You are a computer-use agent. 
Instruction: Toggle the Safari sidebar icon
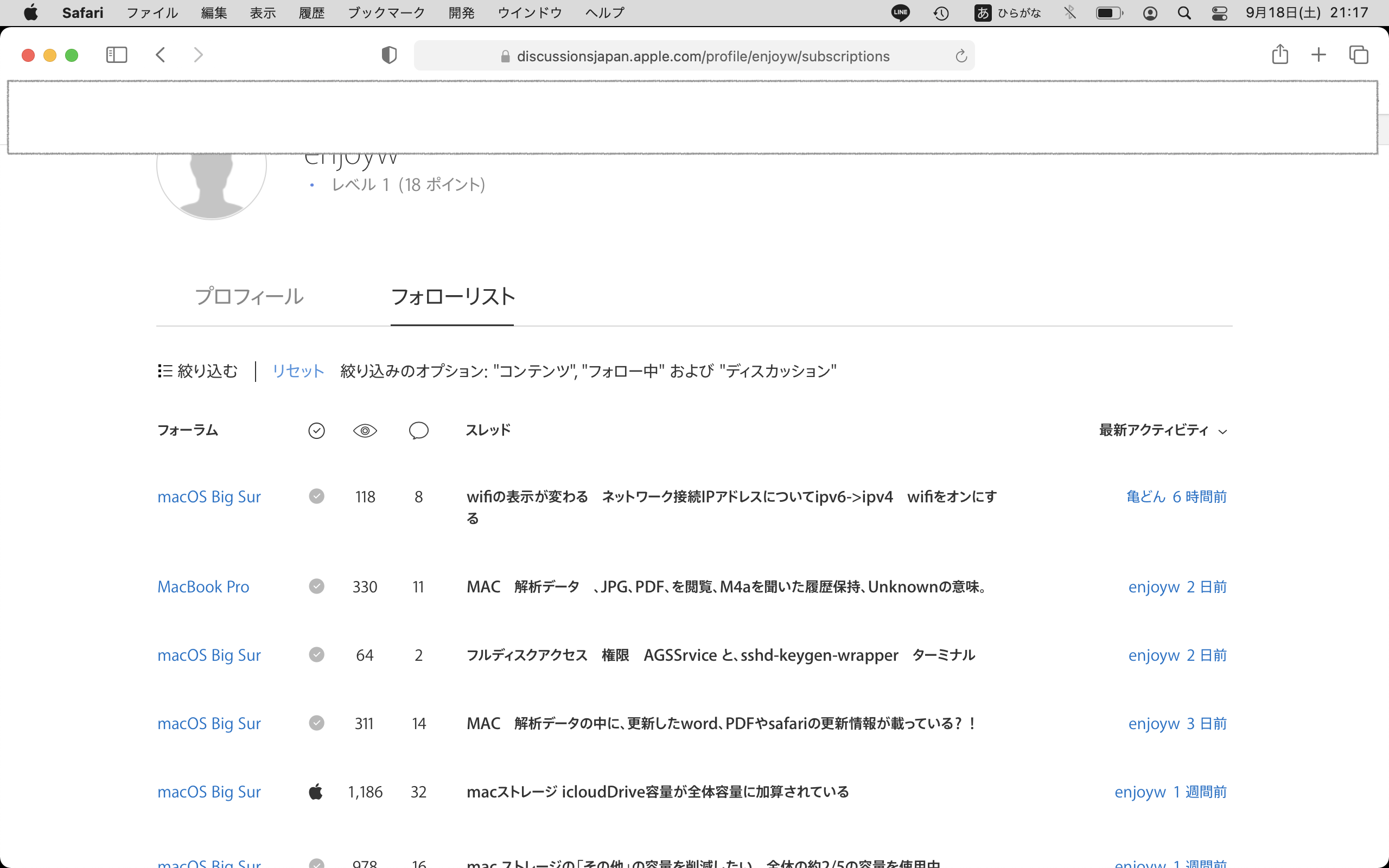coord(117,55)
